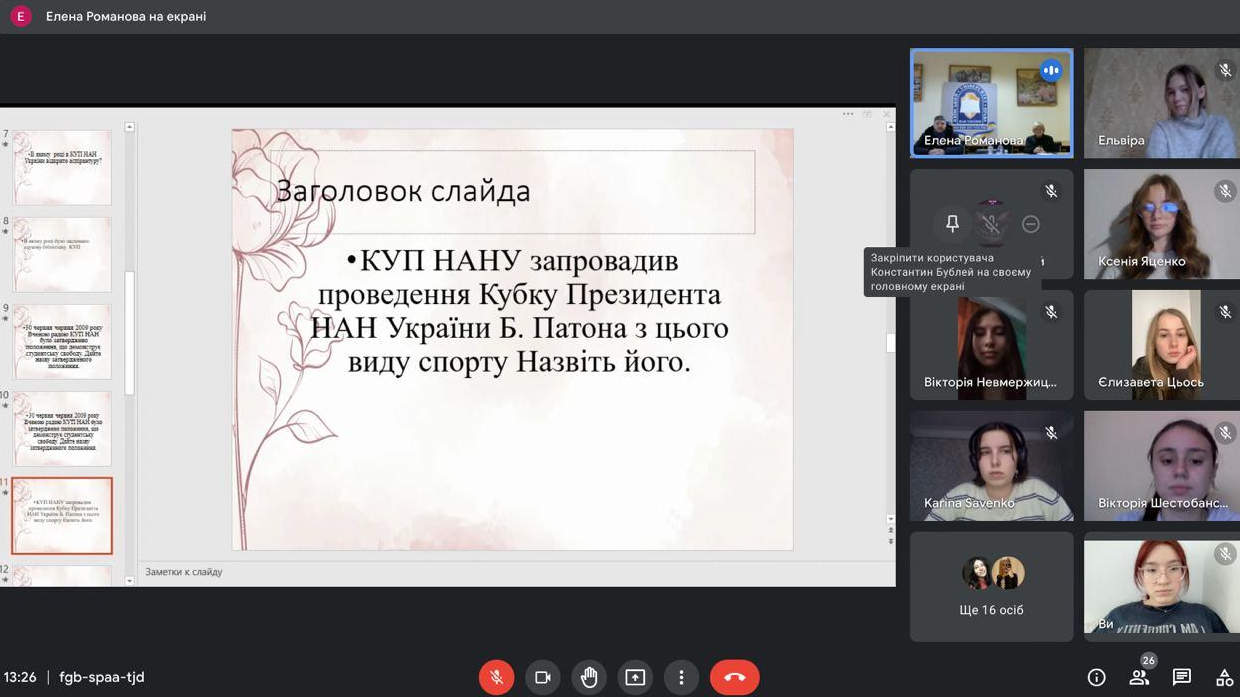The width and height of the screenshot is (1240, 697).
Task: Click slide 7 thumbnail in the panel
Action: pyautogui.click(x=62, y=167)
